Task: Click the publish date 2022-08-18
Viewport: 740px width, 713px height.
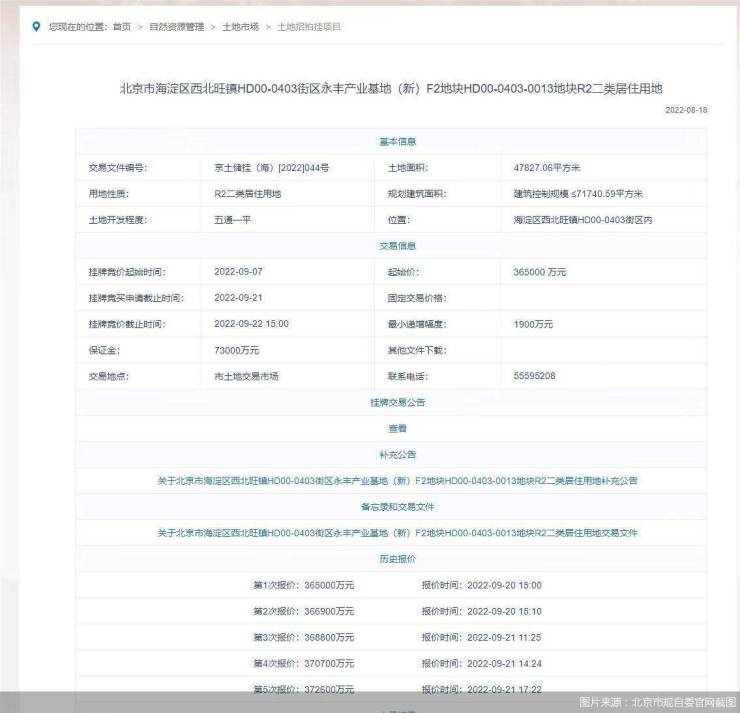Action: coord(686,110)
